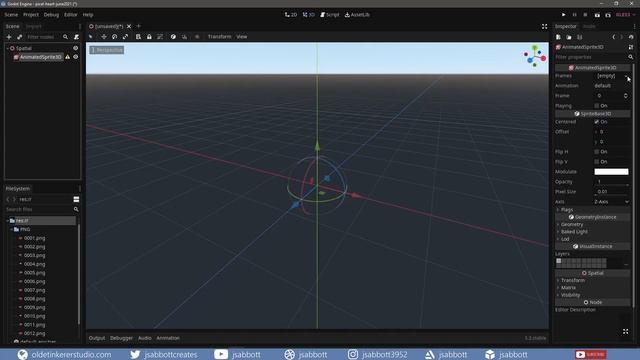The width and height of the screenshot is (640, 360).
Task: Collapse the PNG folder in FileSystem
Action: [12, 229]
